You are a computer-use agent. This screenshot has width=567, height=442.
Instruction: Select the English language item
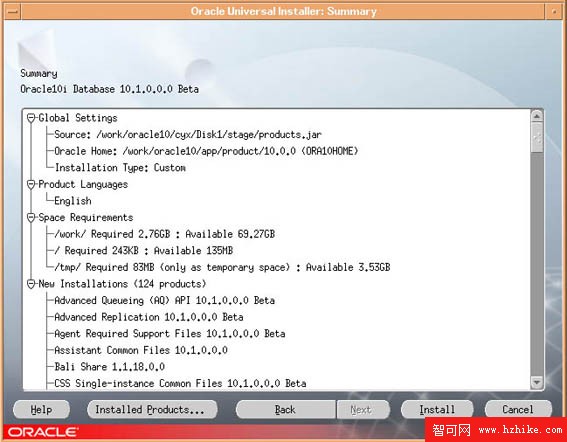click(73, 201)
